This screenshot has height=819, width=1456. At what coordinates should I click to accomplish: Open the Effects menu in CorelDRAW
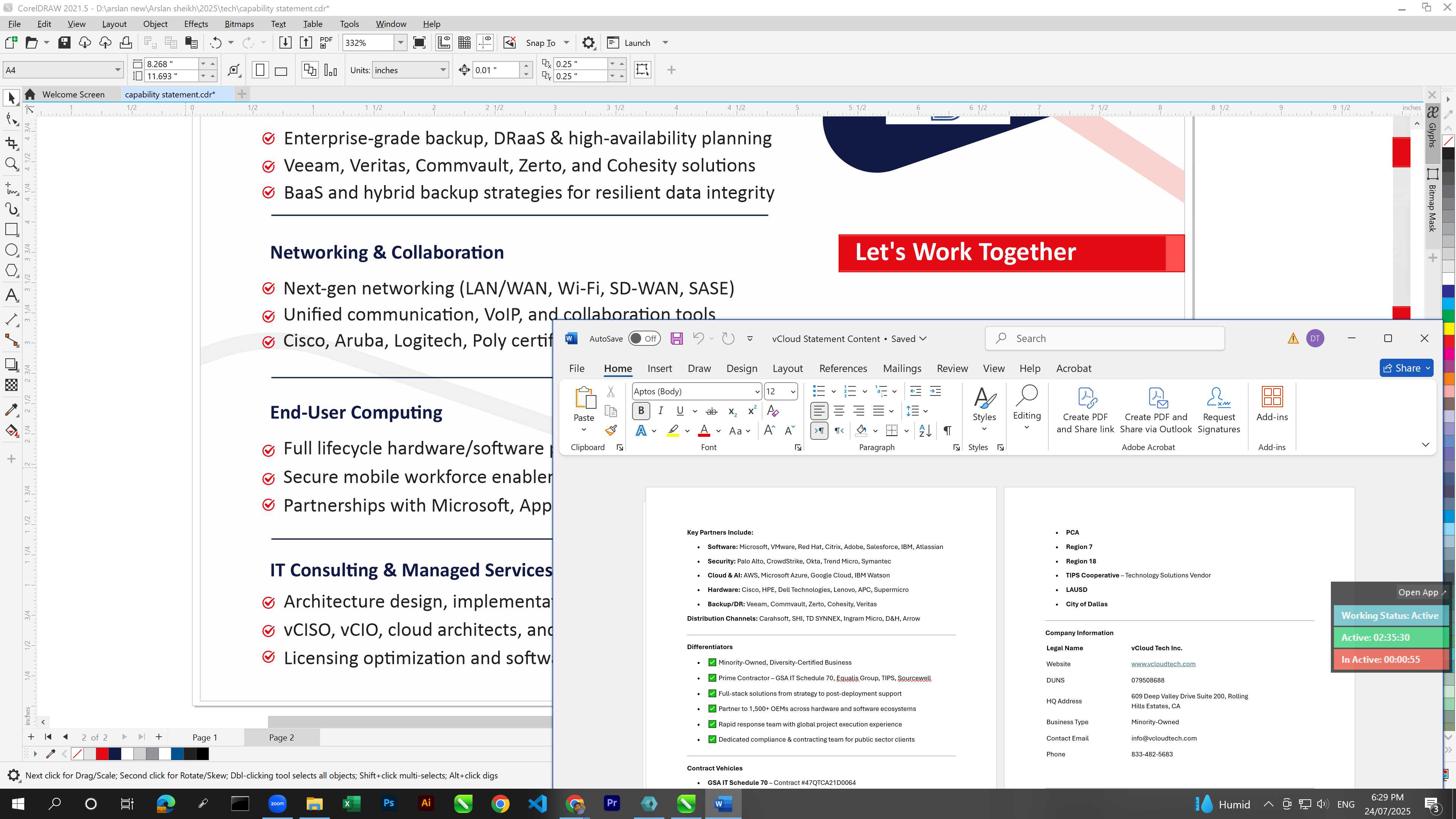coord(196,24)
